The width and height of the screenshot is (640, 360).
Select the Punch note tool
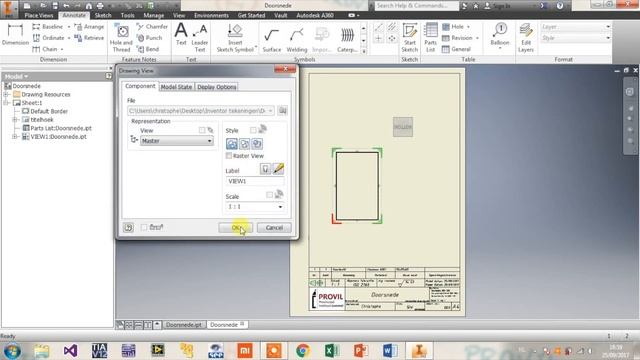[149, 38]
